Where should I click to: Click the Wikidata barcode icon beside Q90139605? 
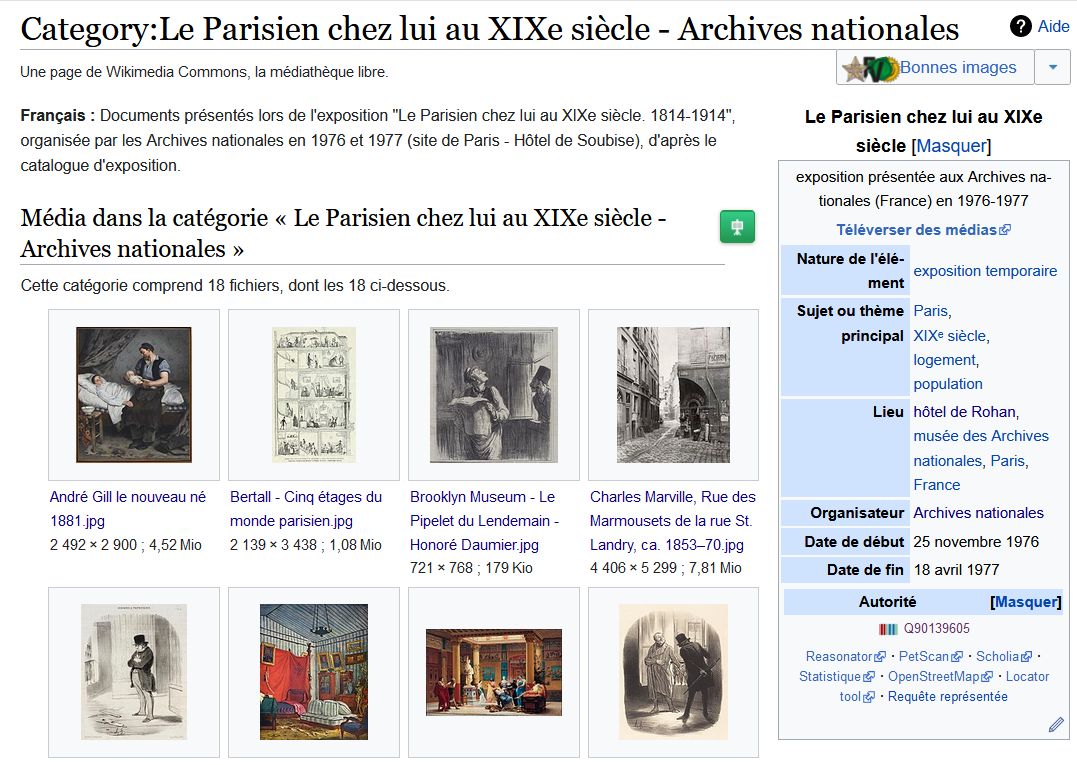tap(888, 629)
